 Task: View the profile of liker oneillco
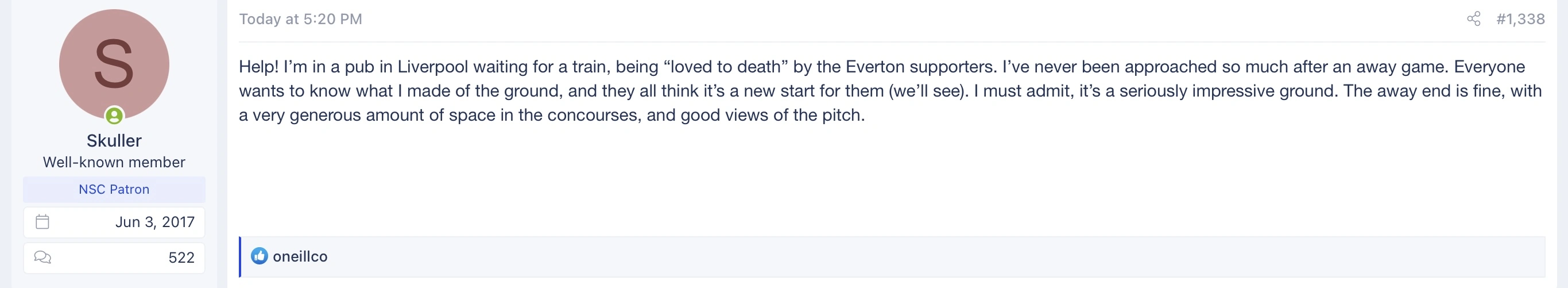coord(300,256)
